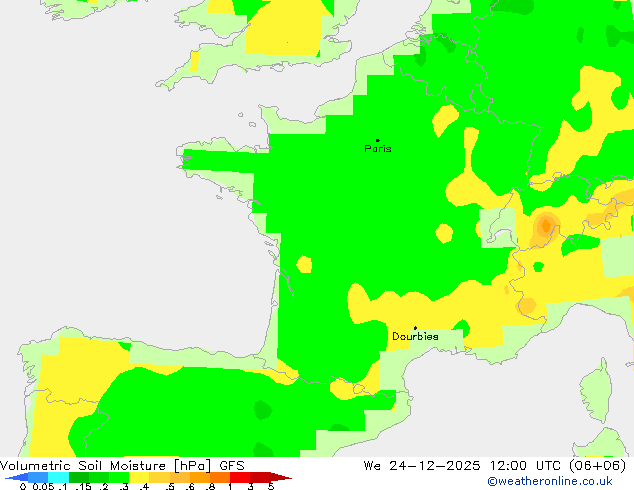Pick the bright green .2 to .3 legend swatch
This screenshot has height=490, width=634.
(x=119, y=477)
